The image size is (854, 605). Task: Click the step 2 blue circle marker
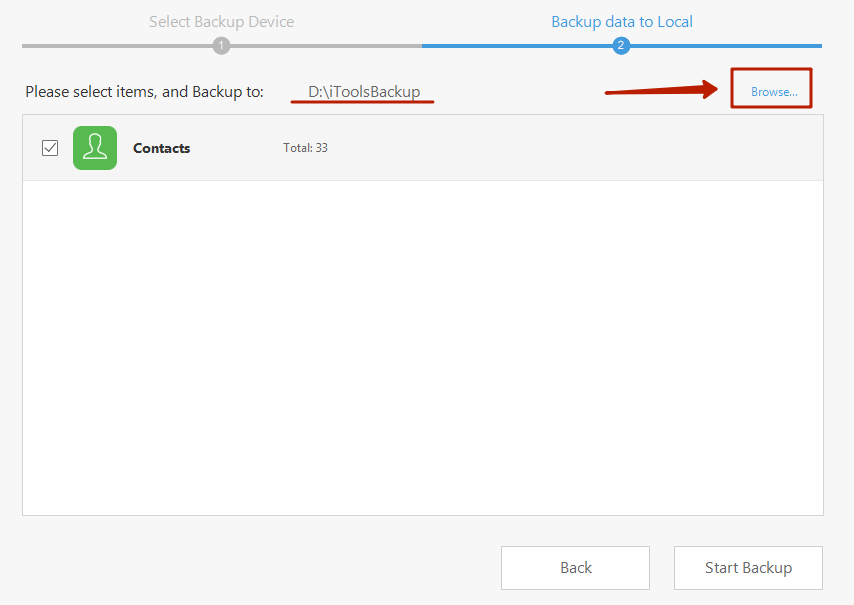[621, 46]
